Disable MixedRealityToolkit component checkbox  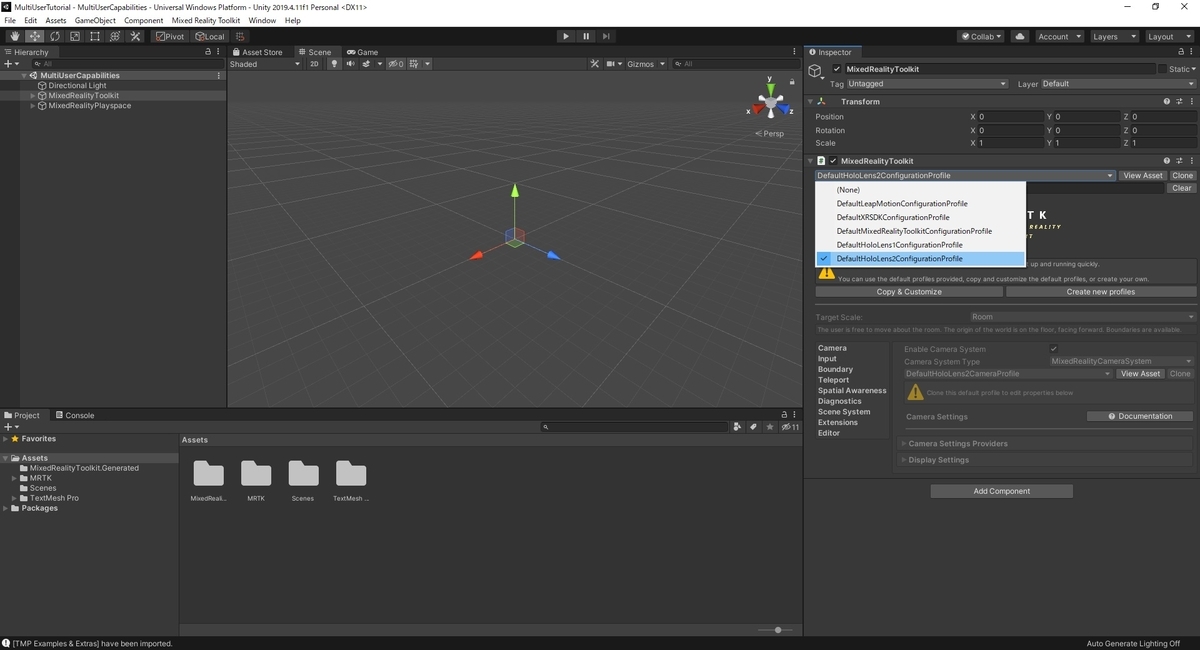point(833,160)
